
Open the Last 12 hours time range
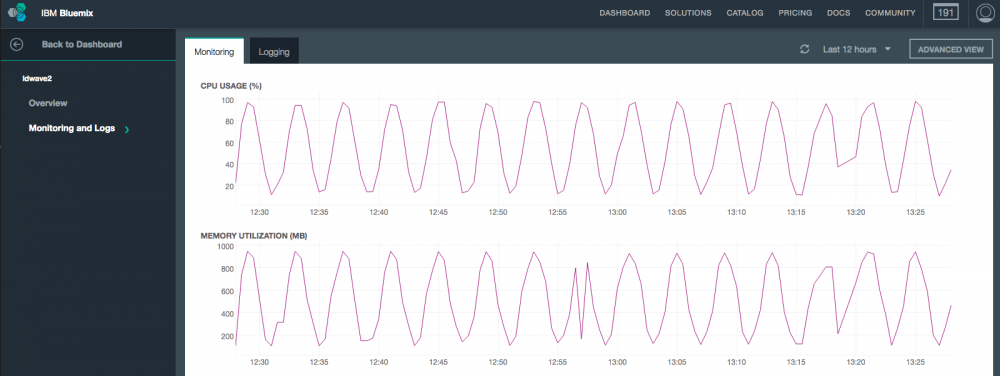coord(849,50)
